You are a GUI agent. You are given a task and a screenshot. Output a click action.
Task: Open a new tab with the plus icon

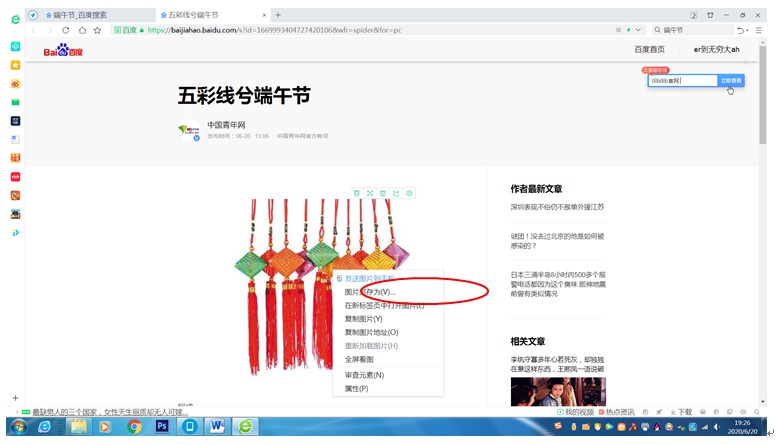(278, 15)
